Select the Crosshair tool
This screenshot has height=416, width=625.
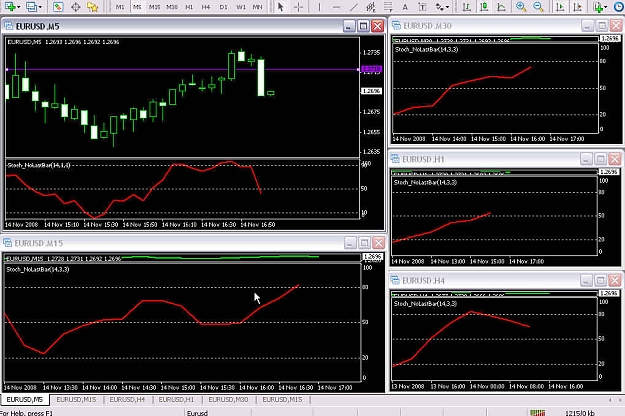(298, 7)
